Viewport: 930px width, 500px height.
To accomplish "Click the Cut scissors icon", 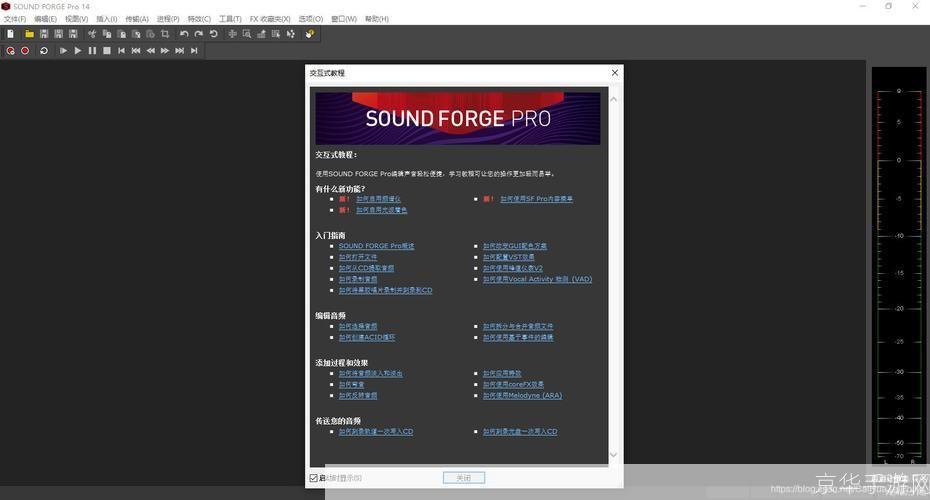I will pos(92,34).
